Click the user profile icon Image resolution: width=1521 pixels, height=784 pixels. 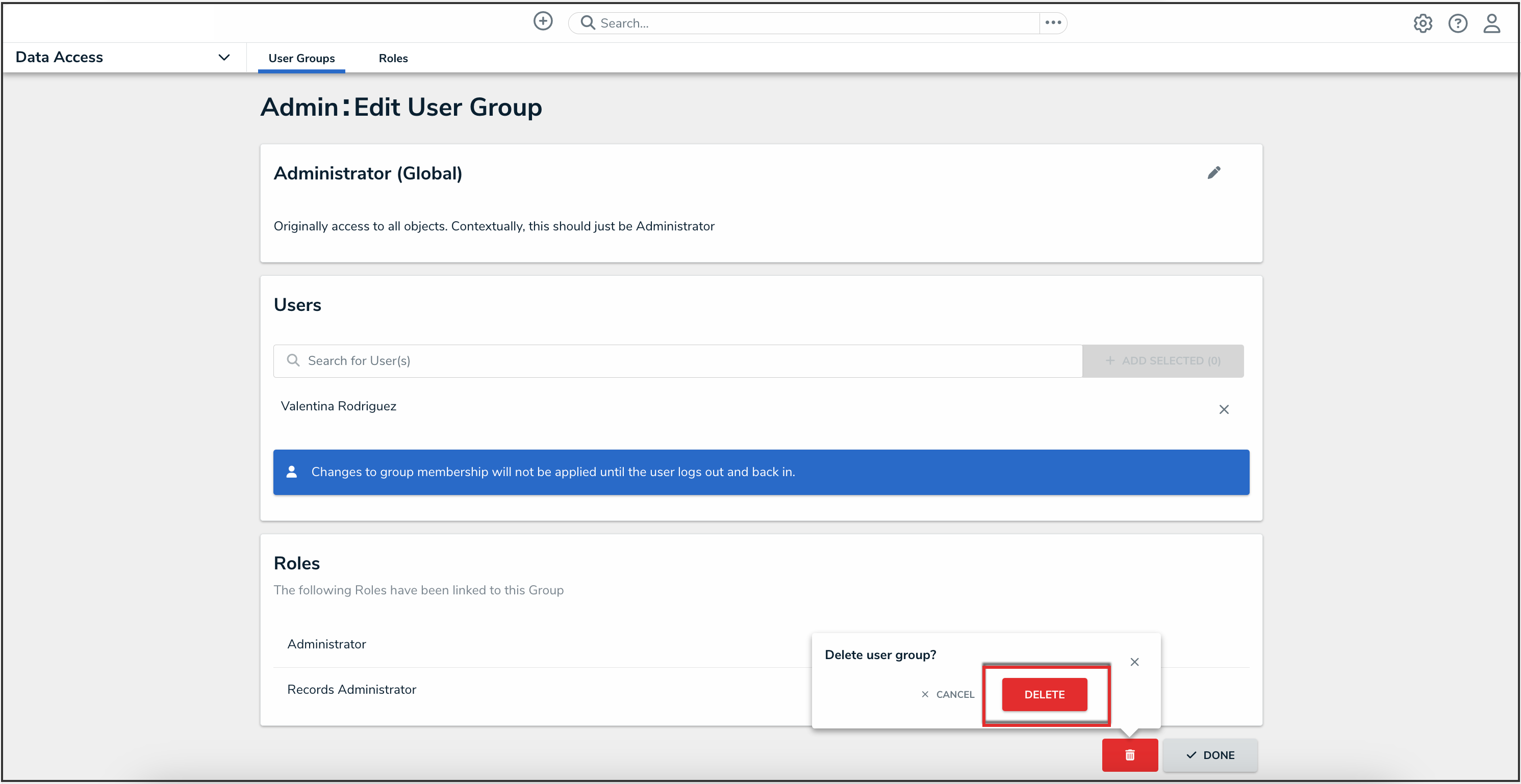pos(1491,23)
